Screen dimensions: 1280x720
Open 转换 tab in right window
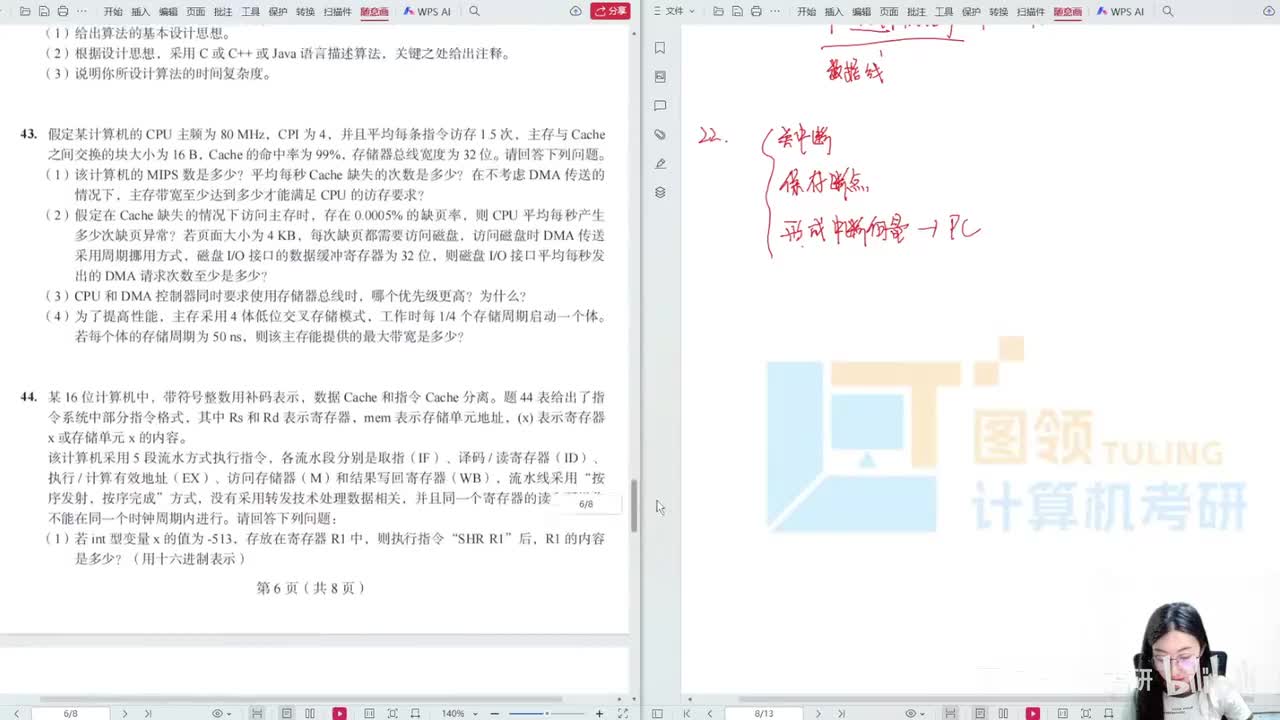coord(998,12)
